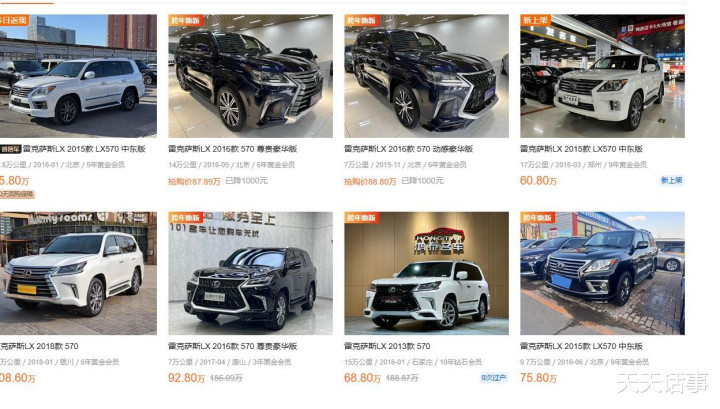
Task: Click the 跨年焕新 badge on the 9.7万公里 car photo
Action: 537,218
